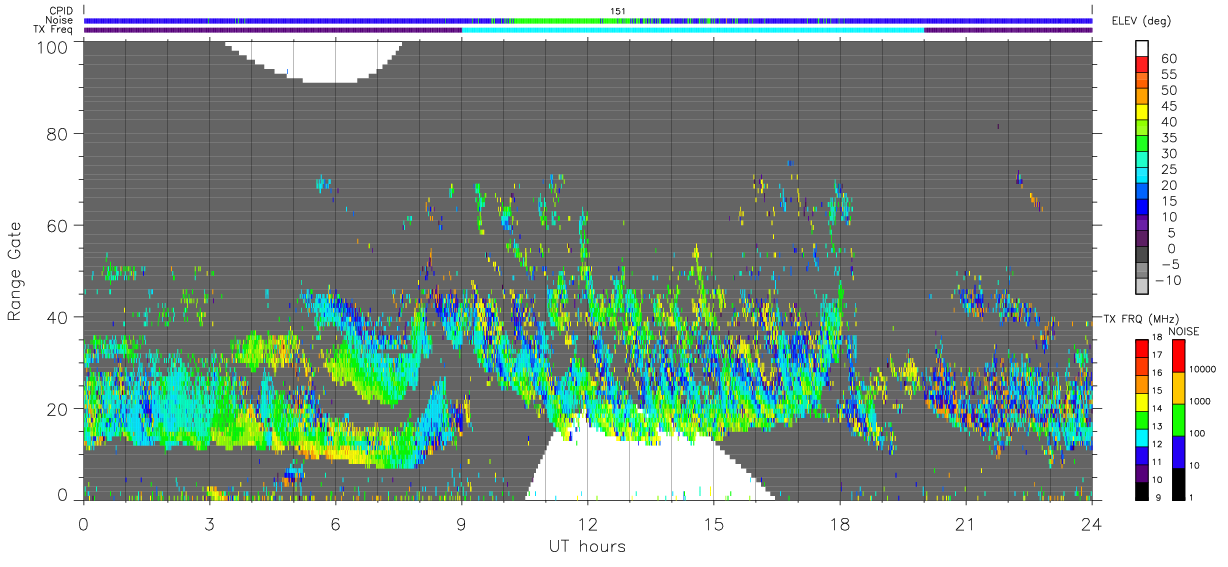Click the Range Gate axis title
This screenshot has width=1228, height=567.
(x=16, y=271)
